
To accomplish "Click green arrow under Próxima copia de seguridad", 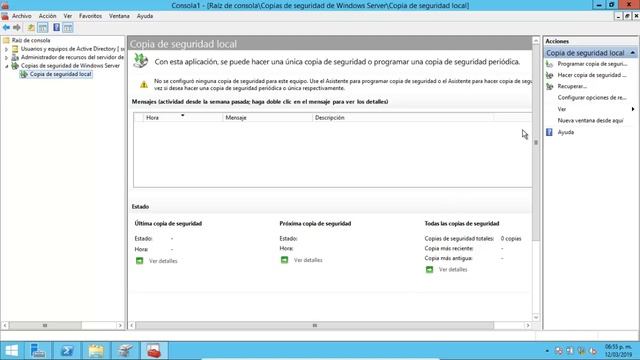I will pos(284,260).
